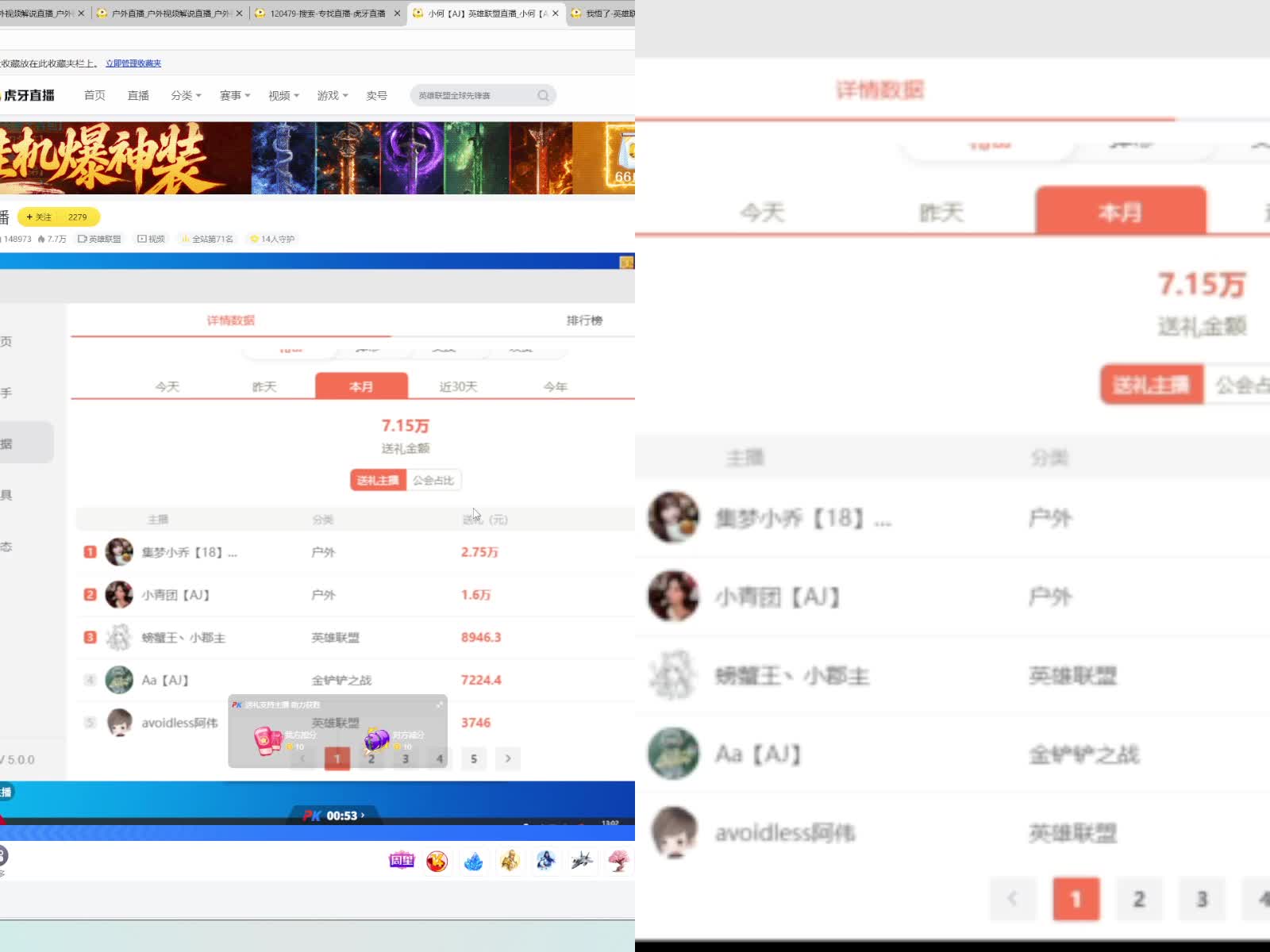Click the search magnifier icon
This screenshot has width=1270, height=952.
[x=543, y=96]
